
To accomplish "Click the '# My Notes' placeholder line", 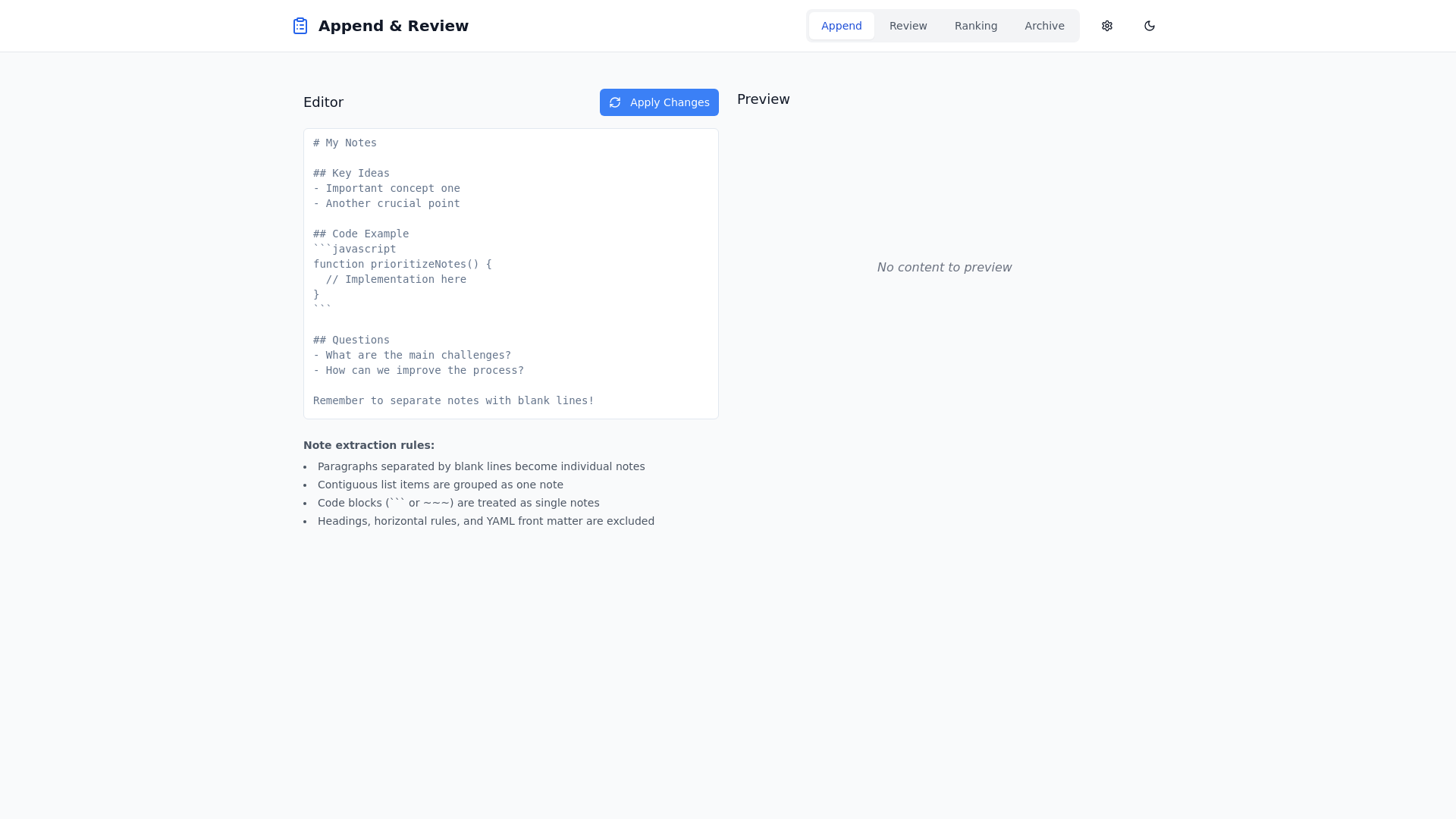I will (x=345, y=143).
